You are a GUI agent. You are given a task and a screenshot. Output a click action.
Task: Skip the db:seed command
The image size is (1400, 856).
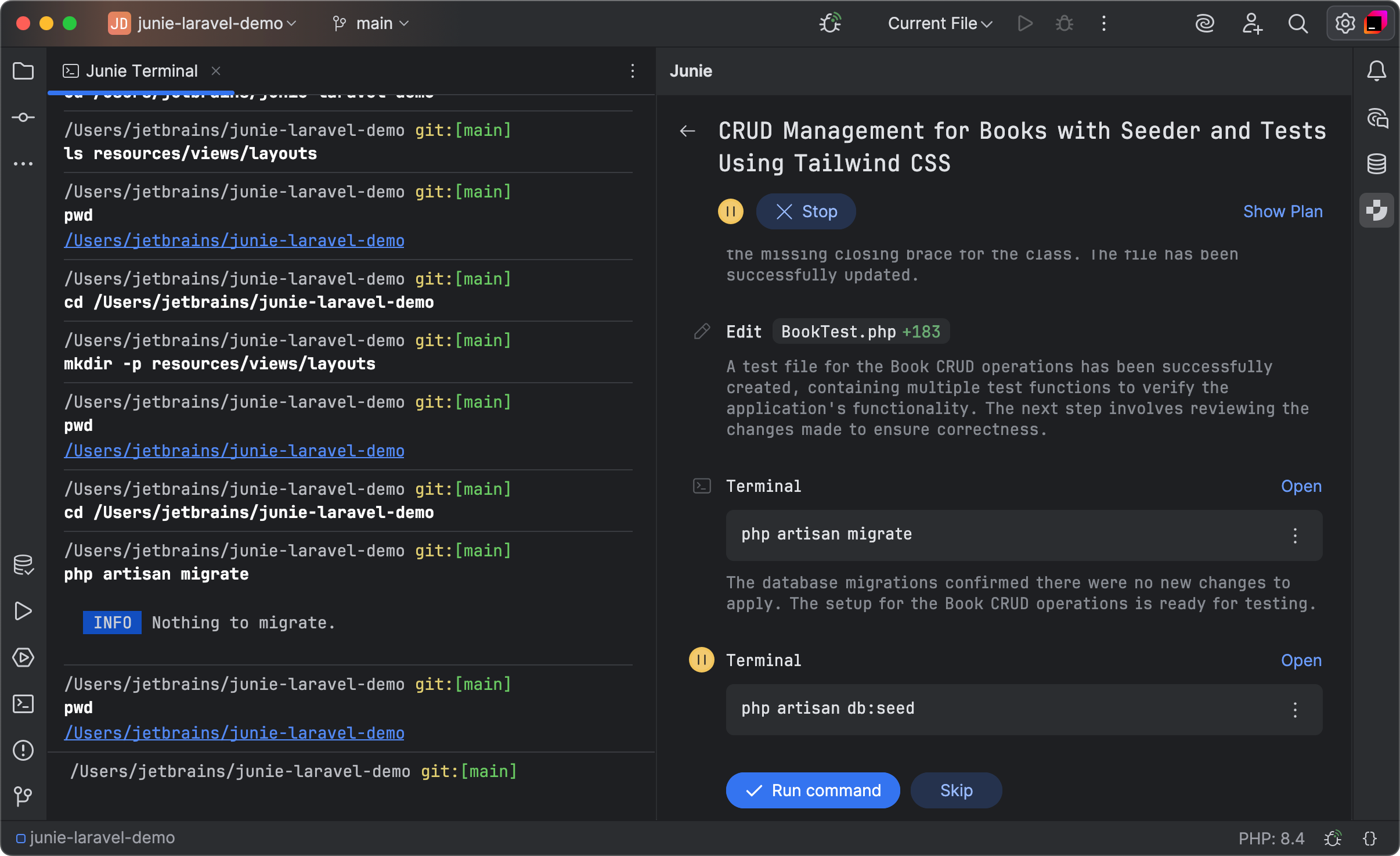(x=956, y=790)
